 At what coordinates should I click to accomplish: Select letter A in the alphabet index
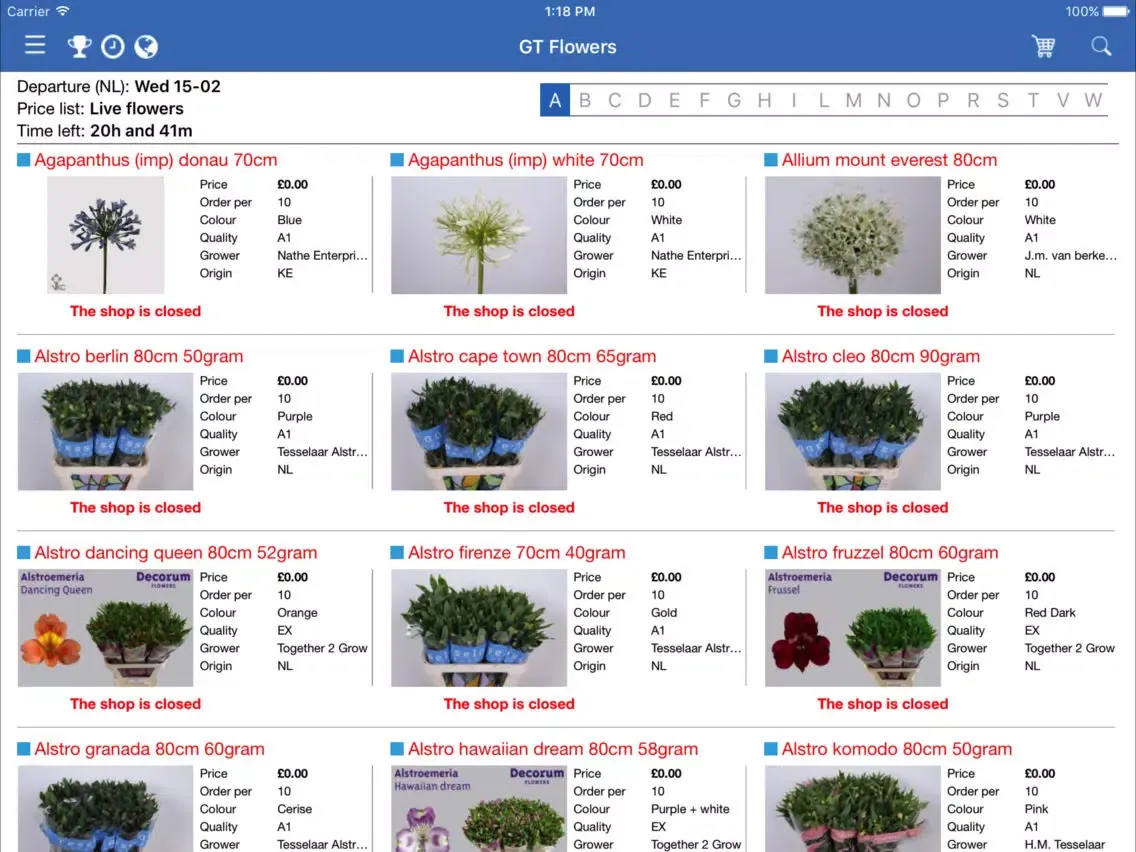tap(555, 100)
